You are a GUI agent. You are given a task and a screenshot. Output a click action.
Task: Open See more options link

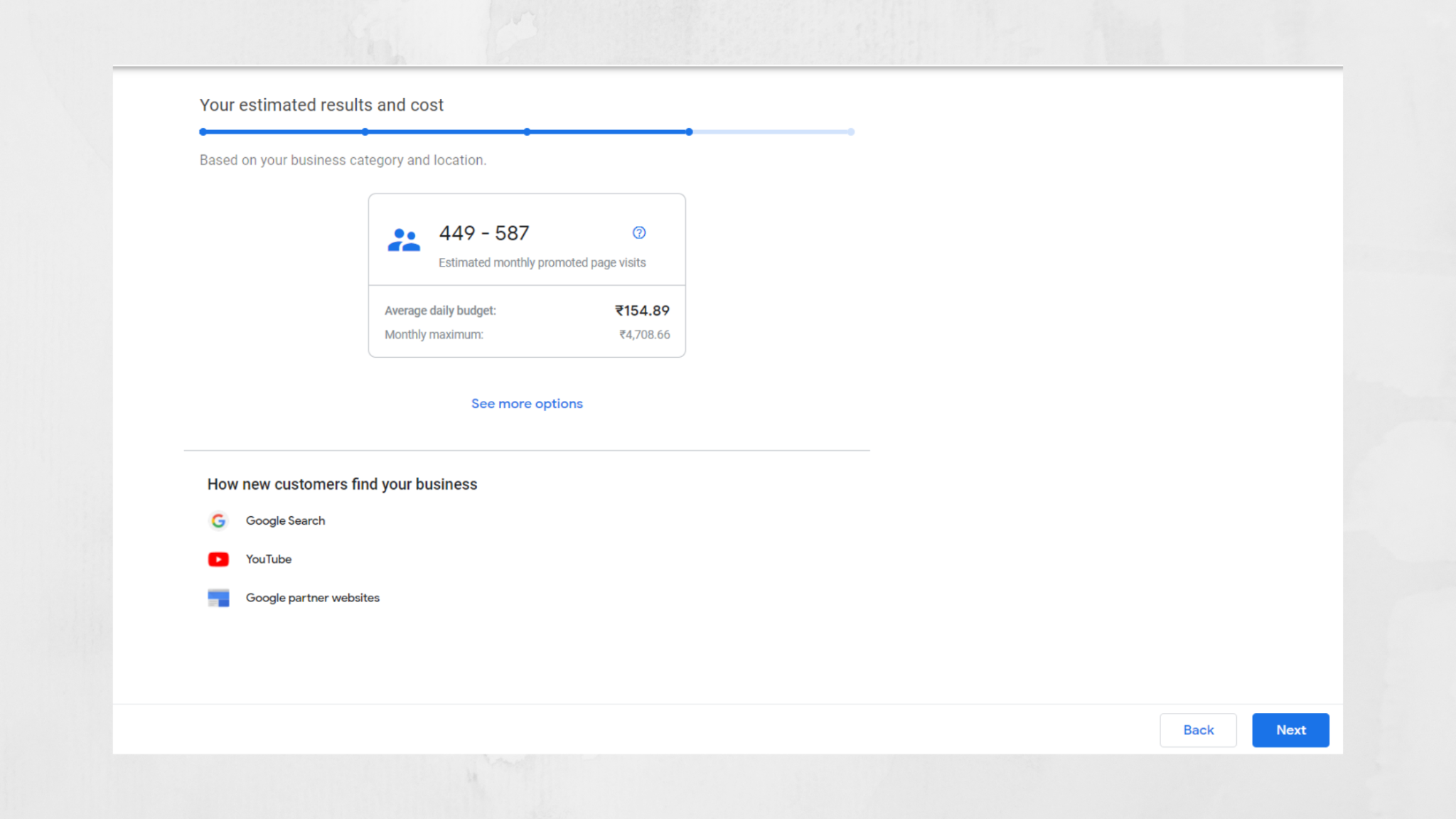click(527, 404)
